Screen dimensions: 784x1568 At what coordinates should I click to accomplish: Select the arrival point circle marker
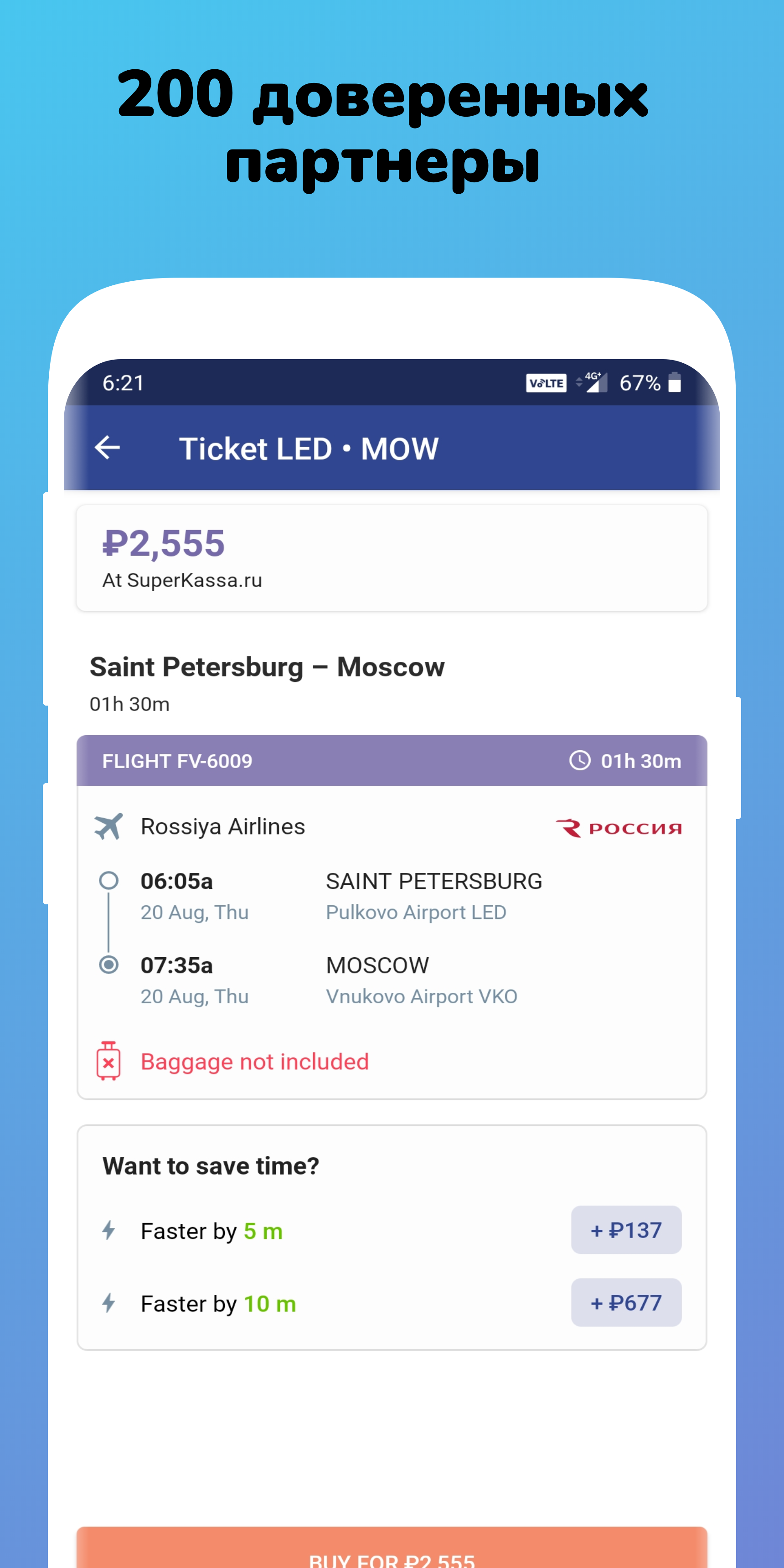point(109,964)
